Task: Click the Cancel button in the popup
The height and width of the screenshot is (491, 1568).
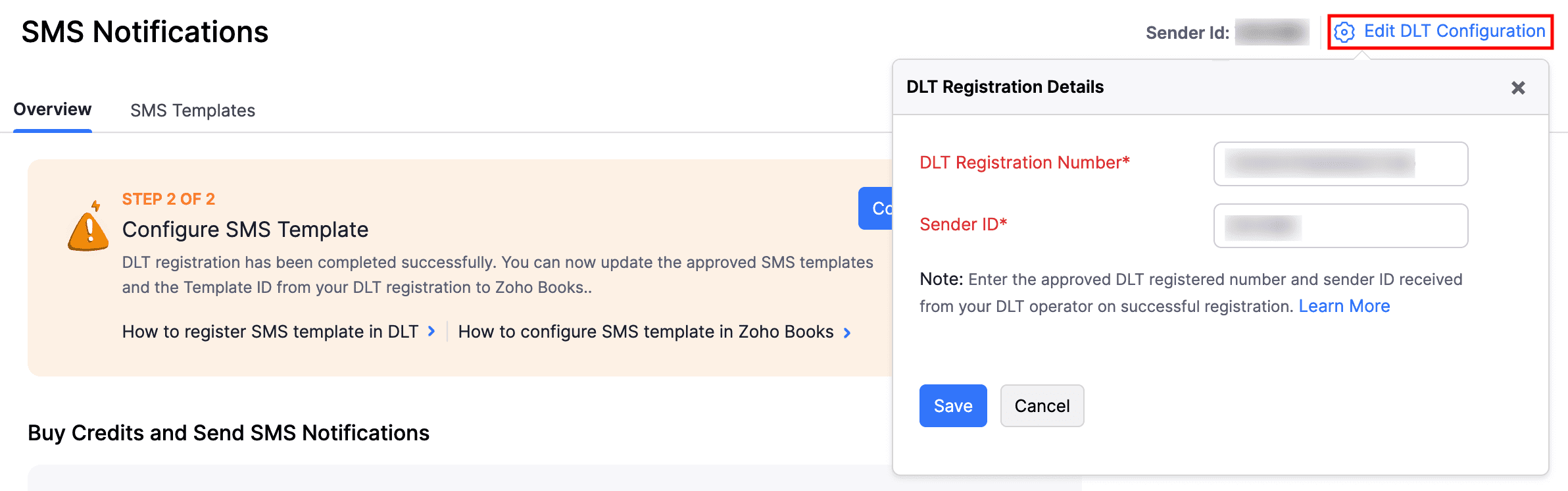Action: pos(1042,406)
